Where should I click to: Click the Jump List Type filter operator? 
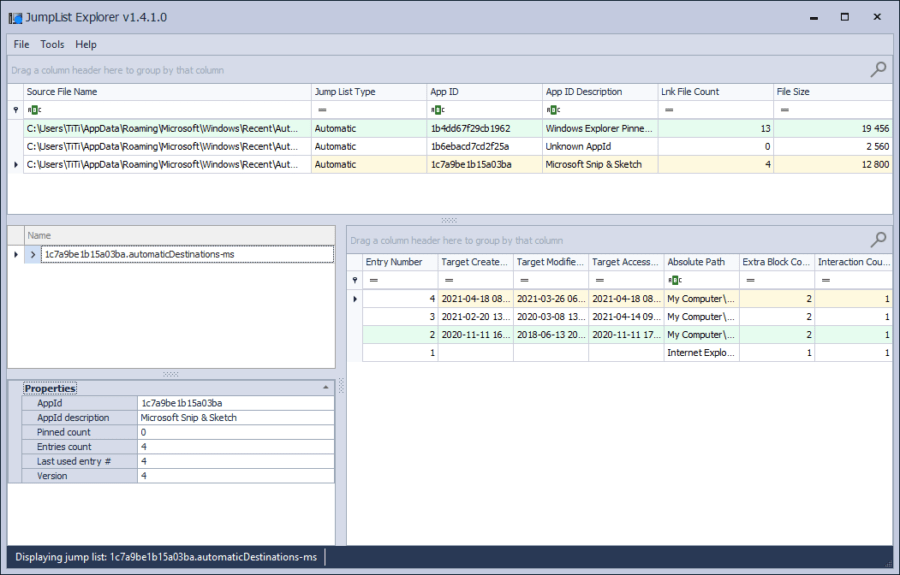click(x=322, y=110)
